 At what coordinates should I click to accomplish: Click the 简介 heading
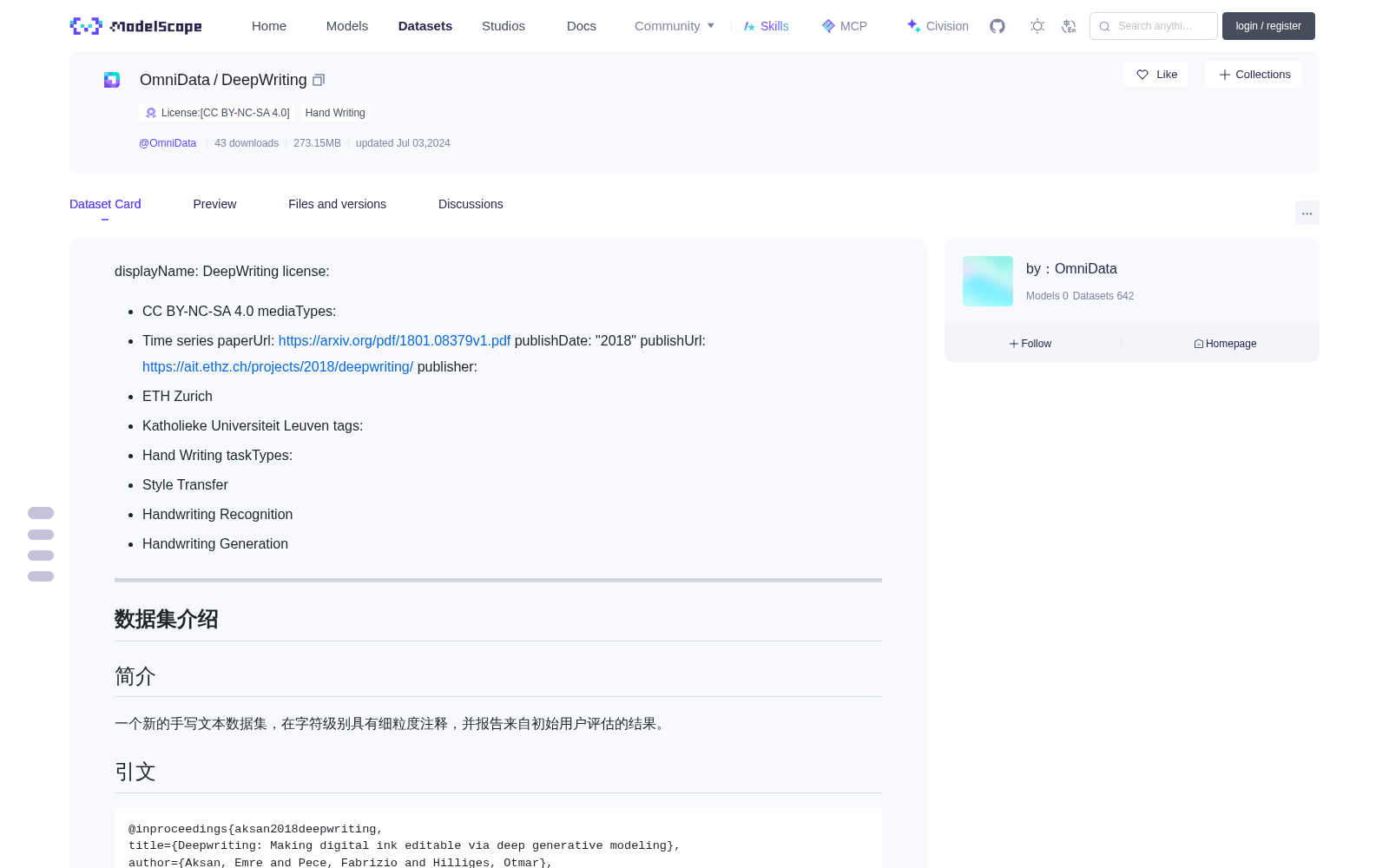[x=135, y=676]
